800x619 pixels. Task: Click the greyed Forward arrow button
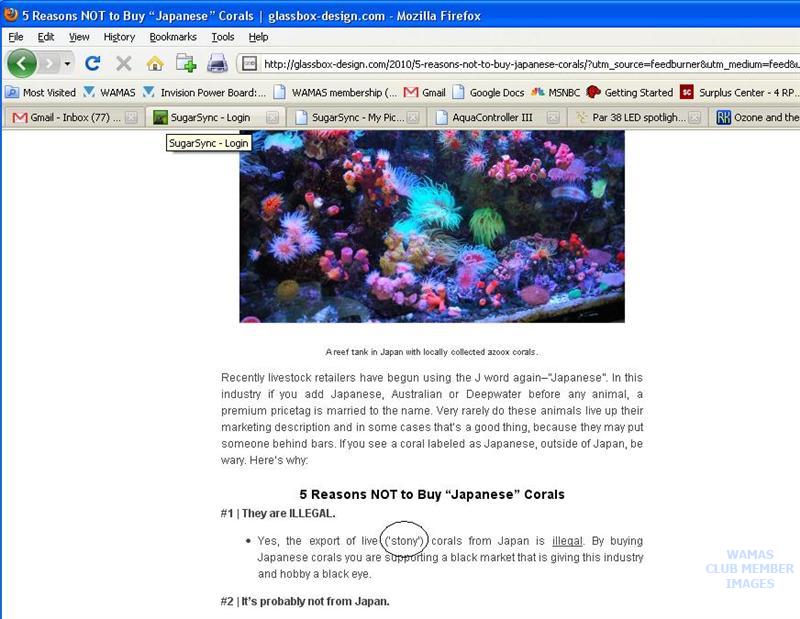[49, 64]
